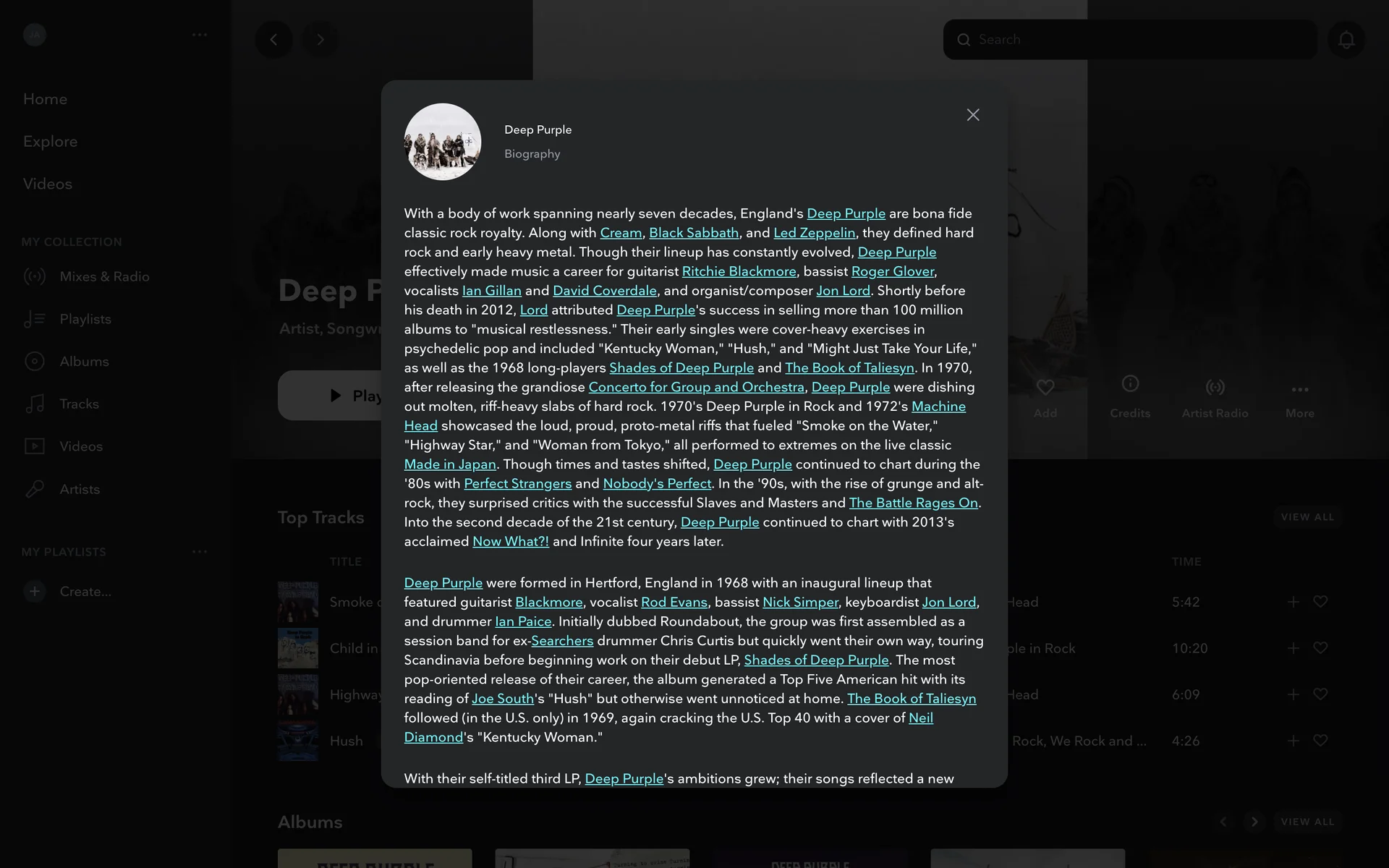Open the Credits info icon
This screenshot has width=1389, height=868.
pyautogui.click(x=1130, y=384)
